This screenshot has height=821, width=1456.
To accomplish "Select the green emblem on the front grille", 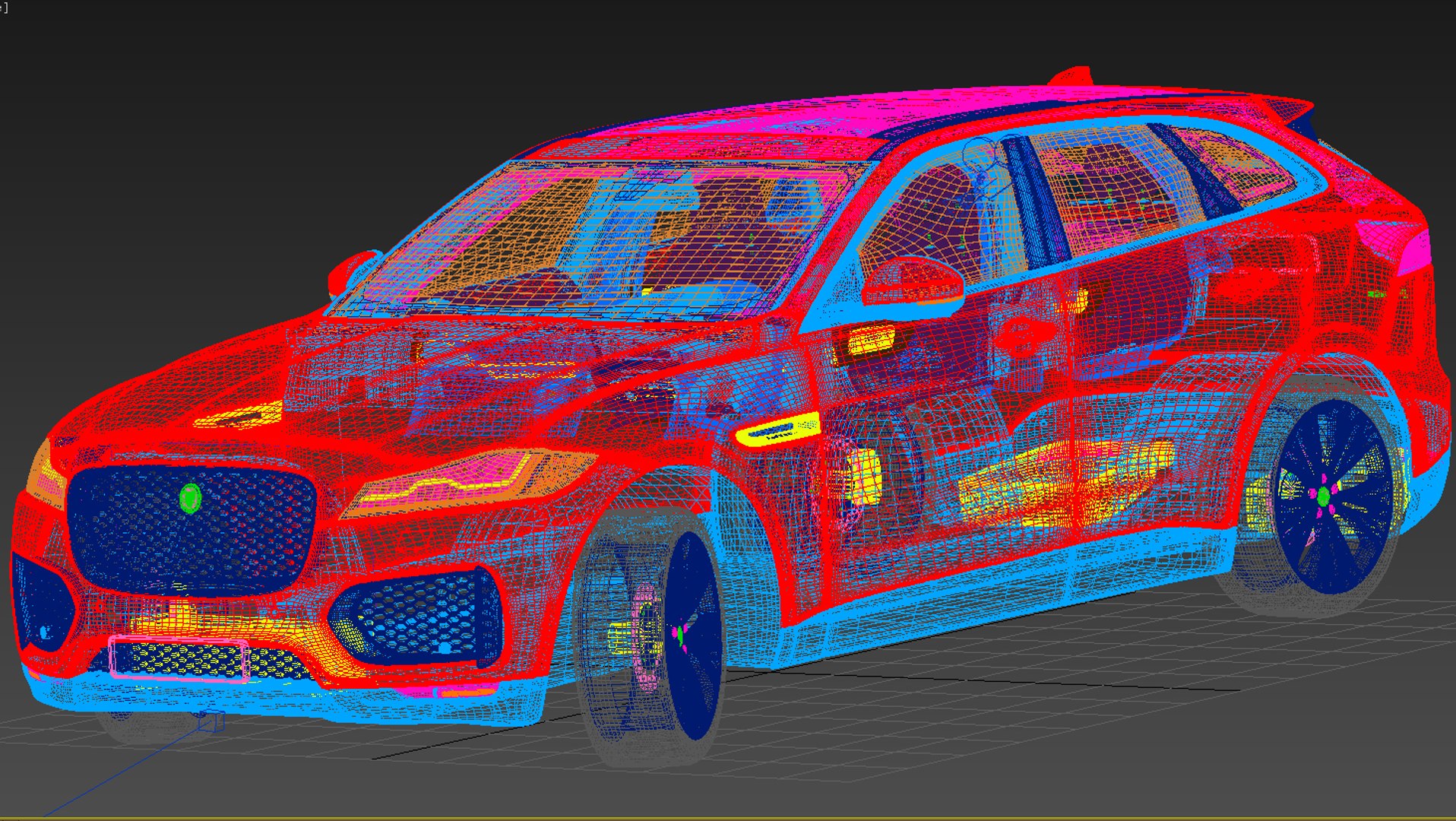I will pos(190,499).
